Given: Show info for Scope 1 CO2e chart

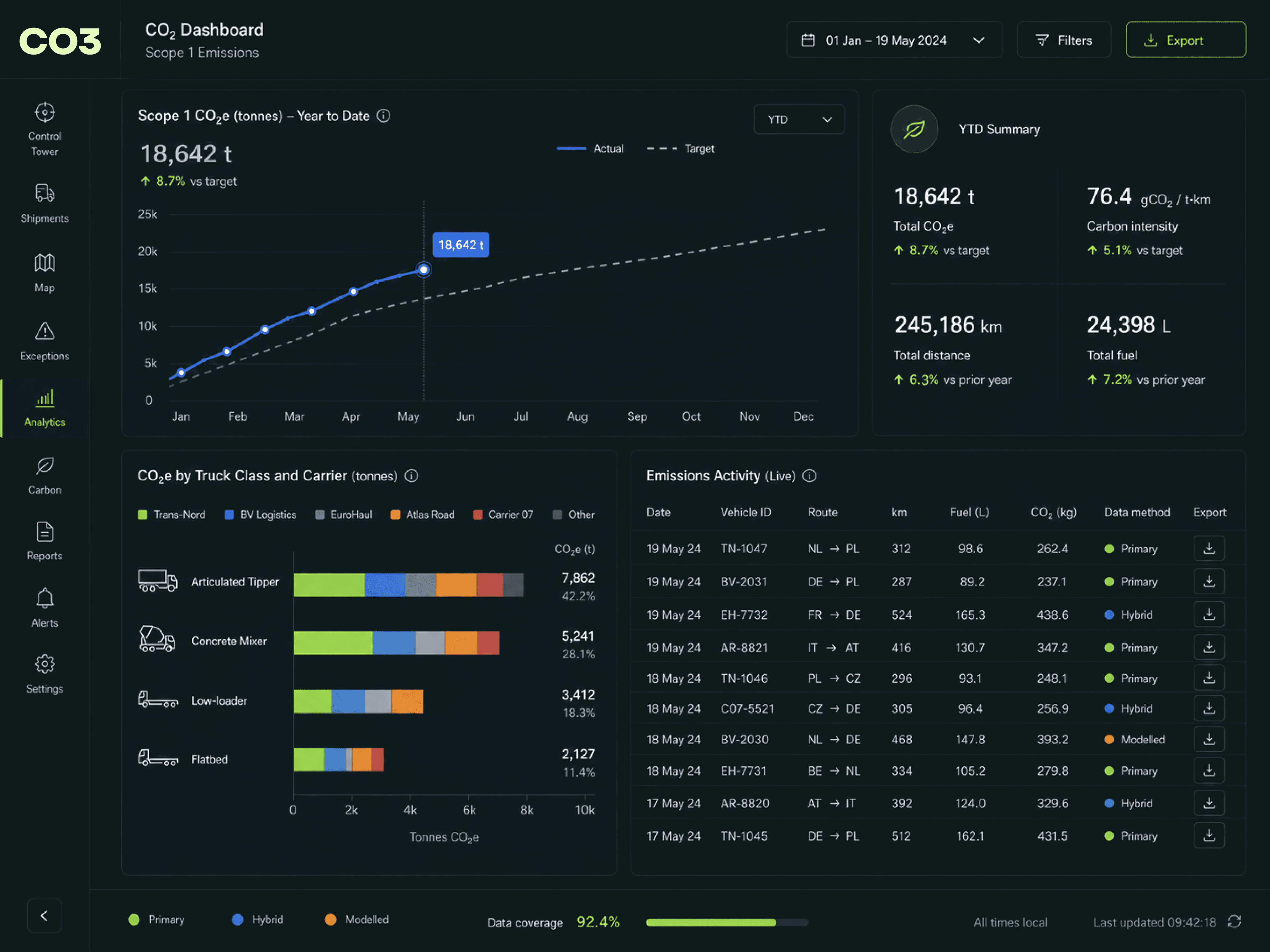Looking at the screenshot, I should tap(384, 116).
